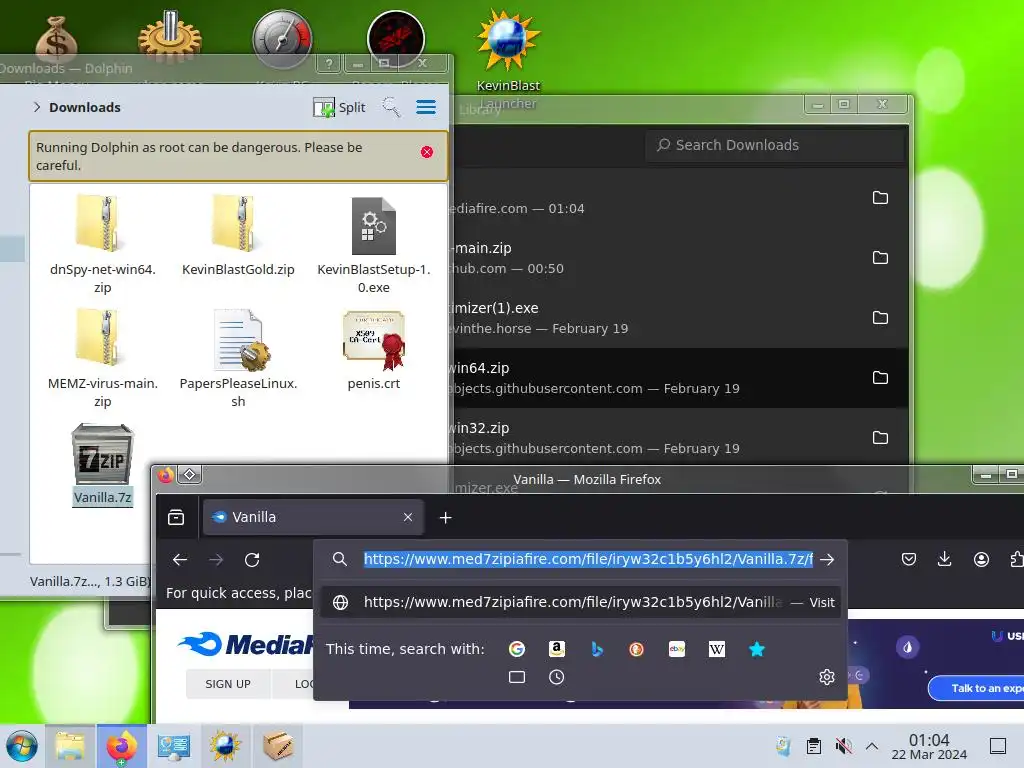1024x768 pixels.
Task: Open clipboard icon in system tray
Action: pyautogui.click(x=814, y=746)
